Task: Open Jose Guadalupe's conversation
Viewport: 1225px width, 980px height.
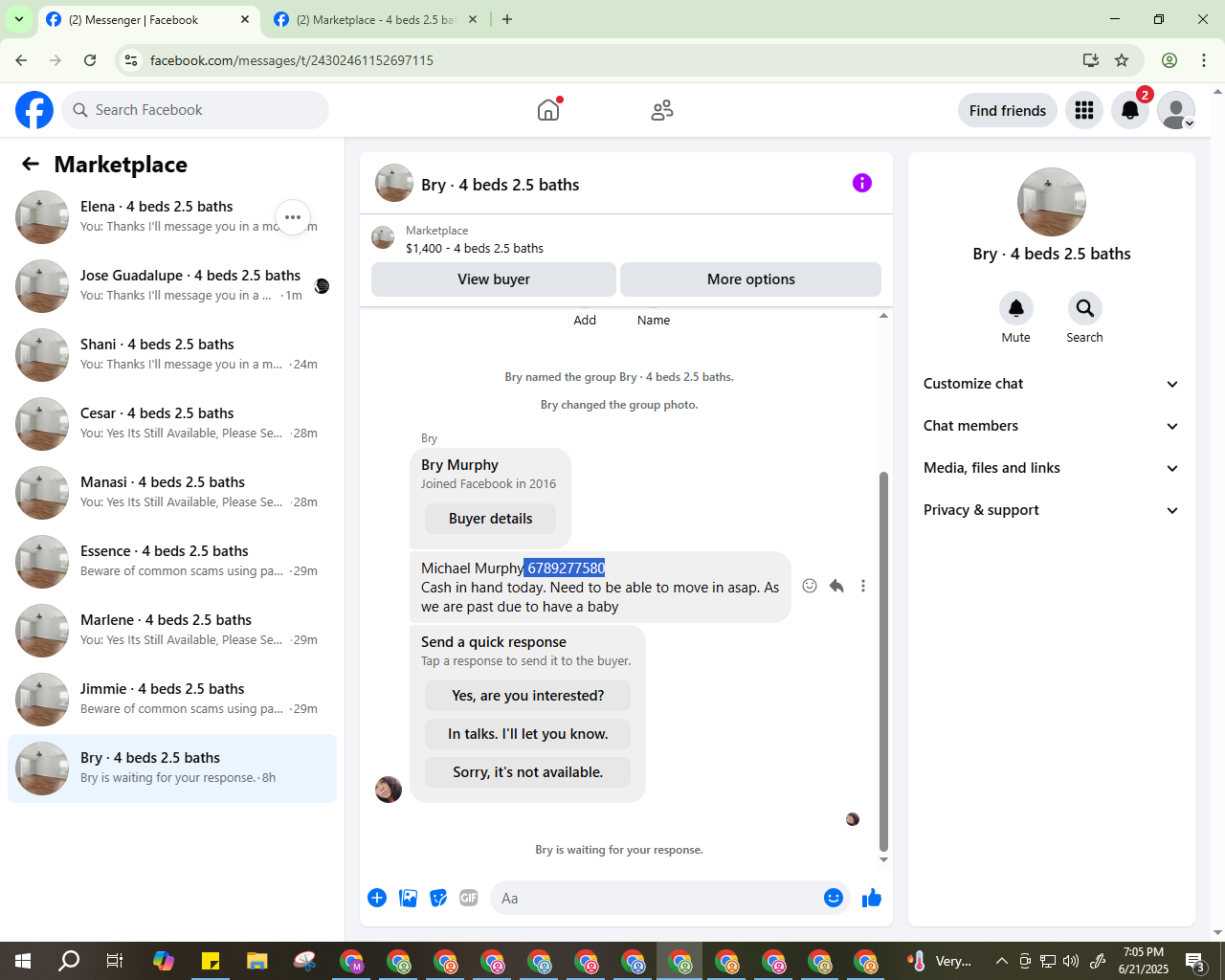Action: coord(172,286)
